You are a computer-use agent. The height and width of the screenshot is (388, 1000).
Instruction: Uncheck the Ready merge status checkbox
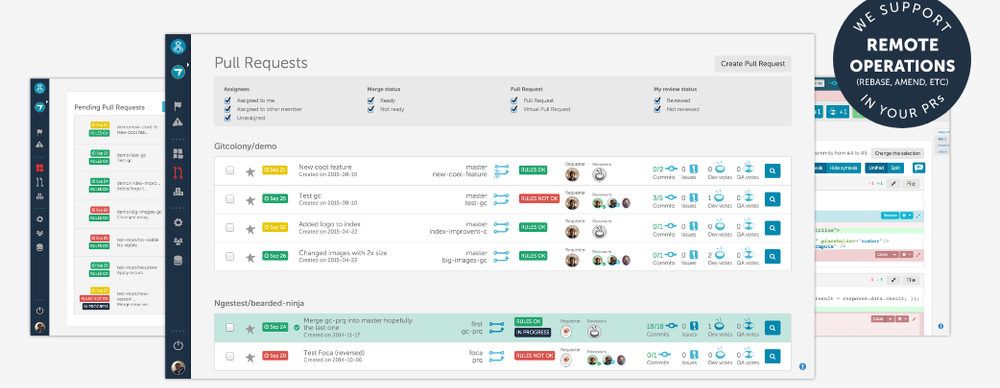[x=371, y=100]
